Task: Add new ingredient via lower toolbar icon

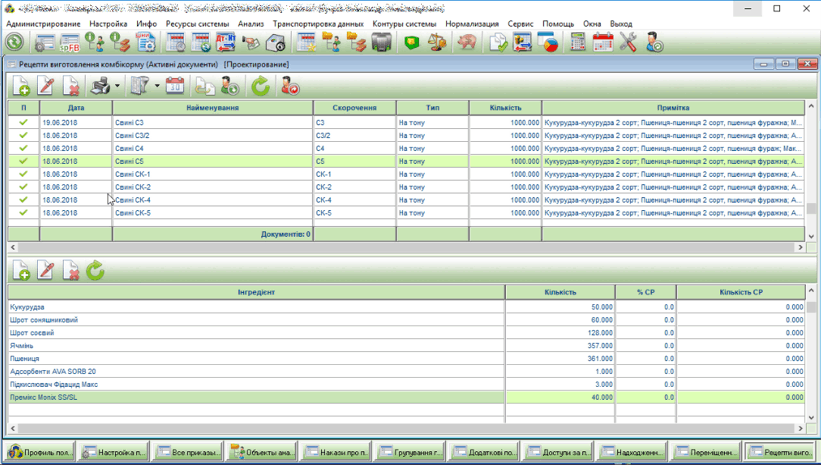Action: click(20, 271)
